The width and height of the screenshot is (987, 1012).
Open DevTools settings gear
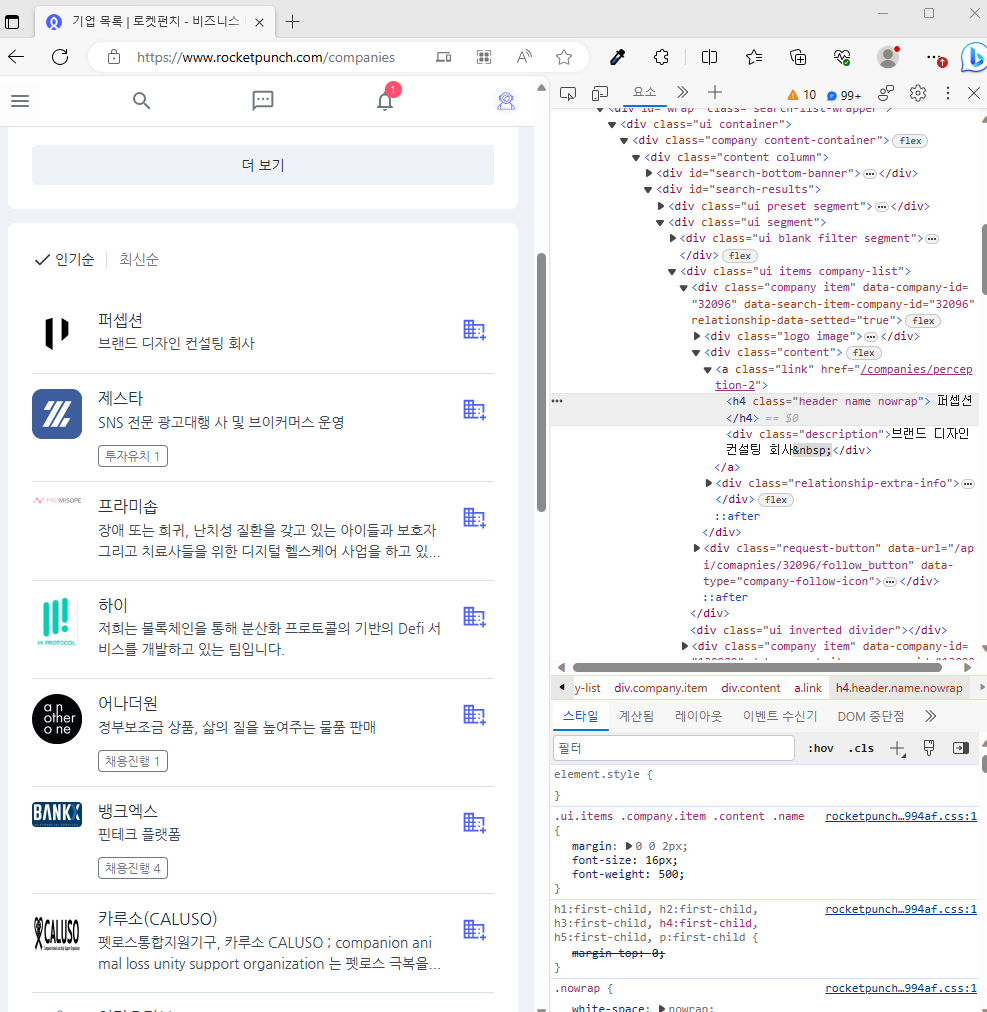(918, 94)
